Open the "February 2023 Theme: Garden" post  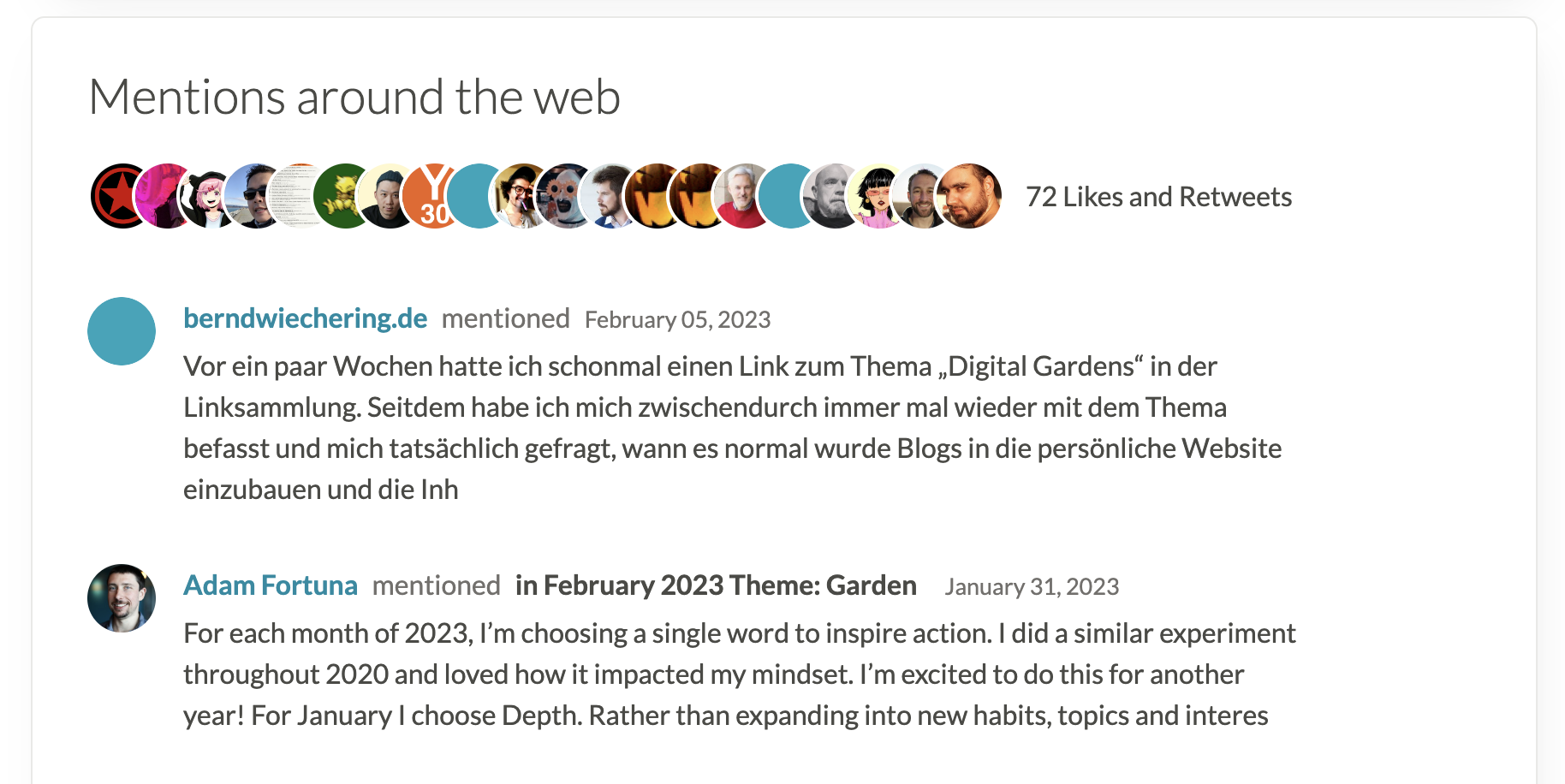coord(715,585)
